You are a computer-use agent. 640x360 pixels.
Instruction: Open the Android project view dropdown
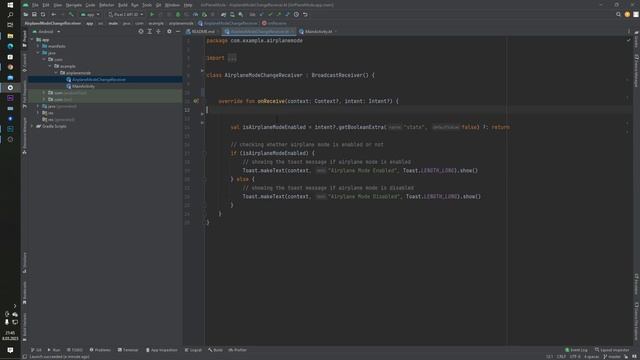[46, 31]
